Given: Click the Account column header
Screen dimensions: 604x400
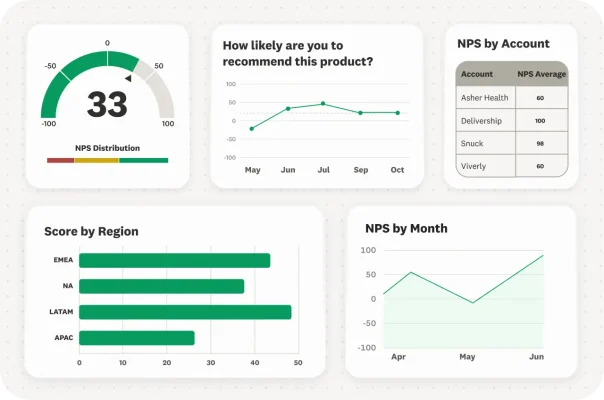Looking at the screenshot, I should pyautogui.click(x=477, y=74).
